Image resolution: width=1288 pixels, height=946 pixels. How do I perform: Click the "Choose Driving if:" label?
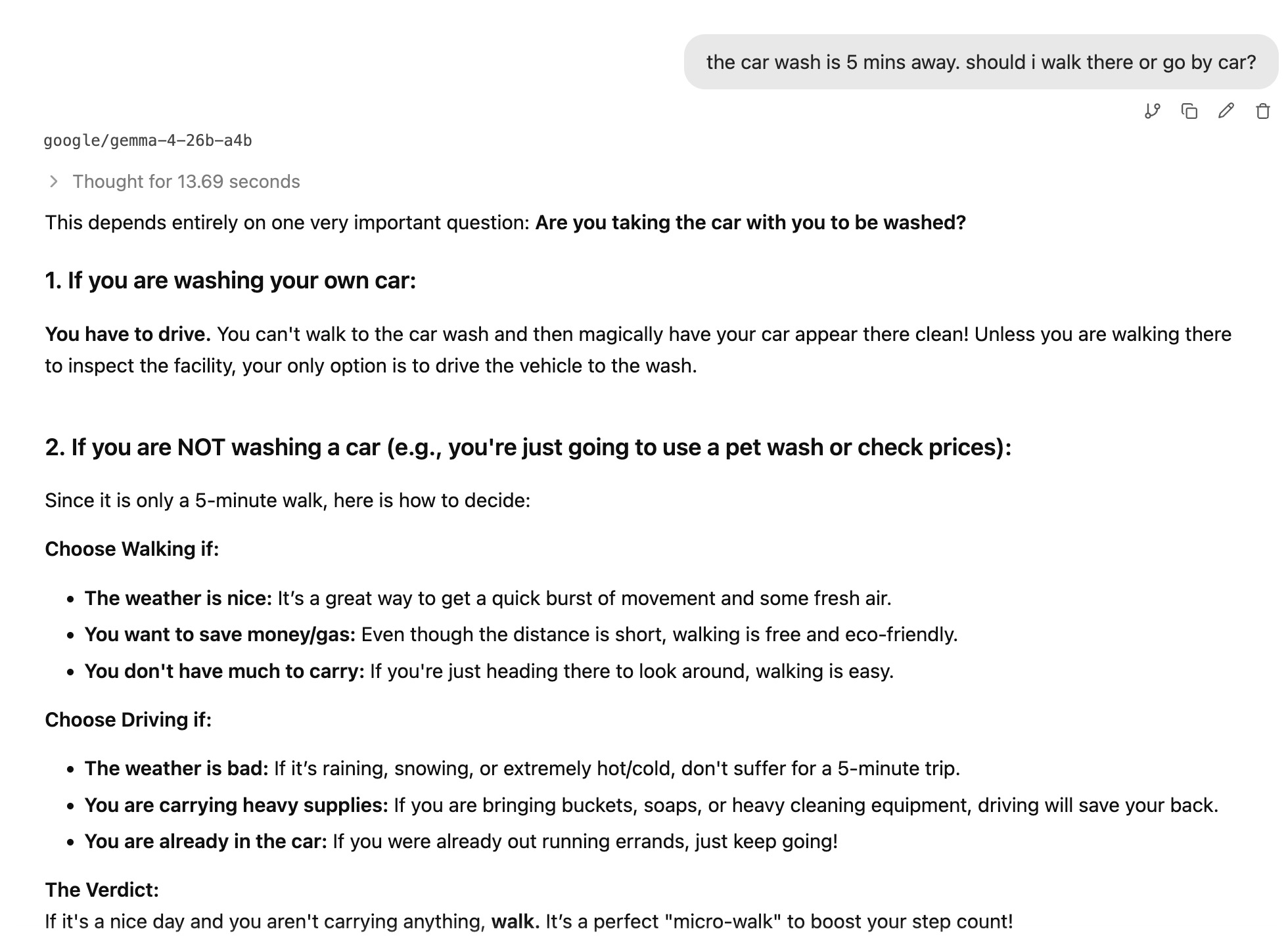pos(128,720)
